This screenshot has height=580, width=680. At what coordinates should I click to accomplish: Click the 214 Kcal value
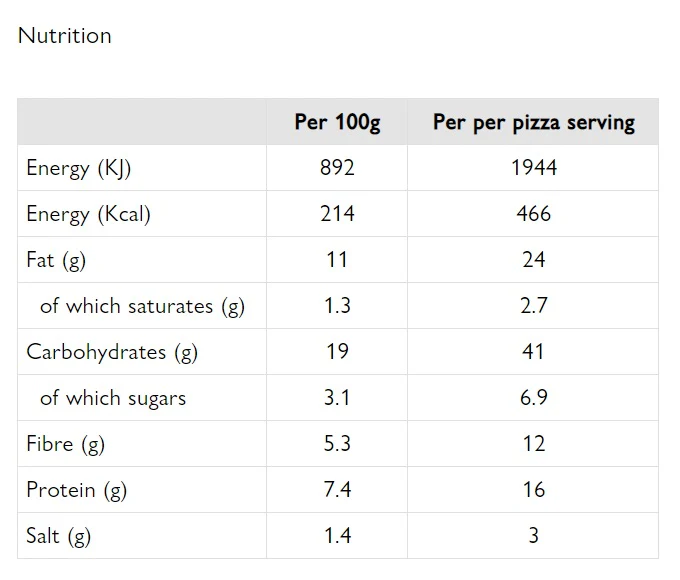click(x=337, y=214)
